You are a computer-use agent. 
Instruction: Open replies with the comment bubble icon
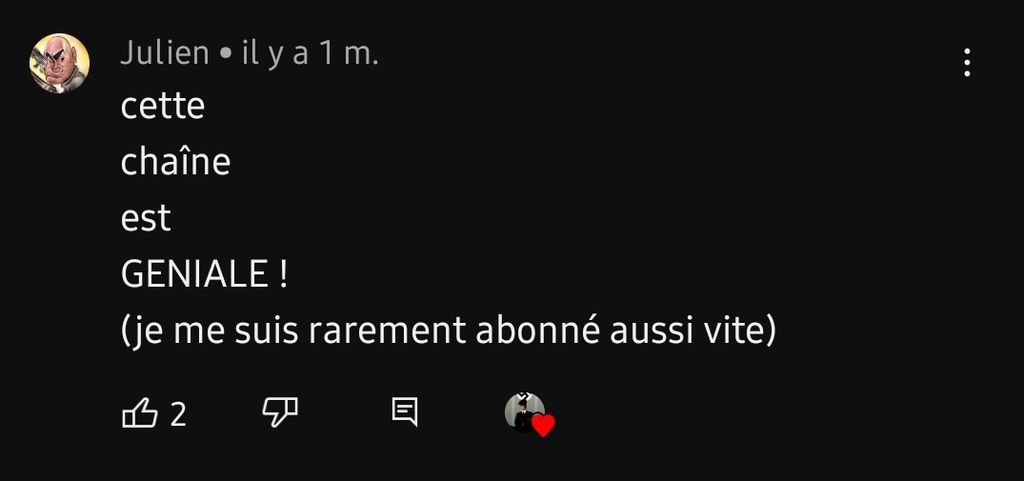coord(404,412)
